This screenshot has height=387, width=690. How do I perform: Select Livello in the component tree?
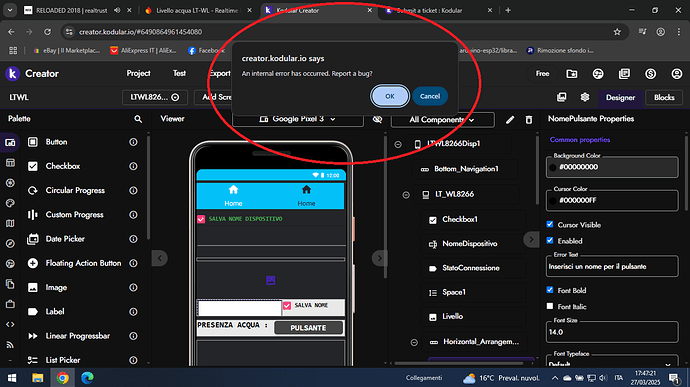coord(452,316)
